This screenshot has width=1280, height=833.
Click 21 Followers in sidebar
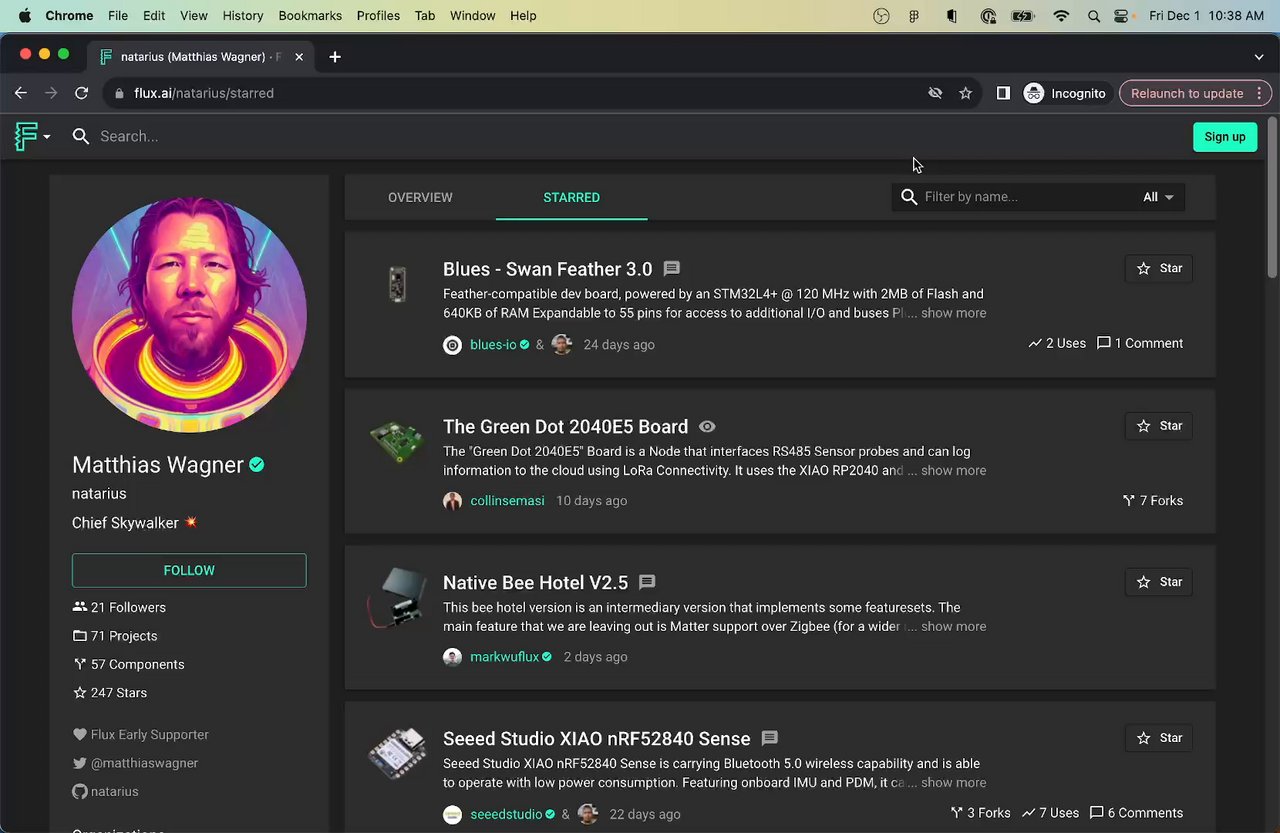tap(119, 607)
